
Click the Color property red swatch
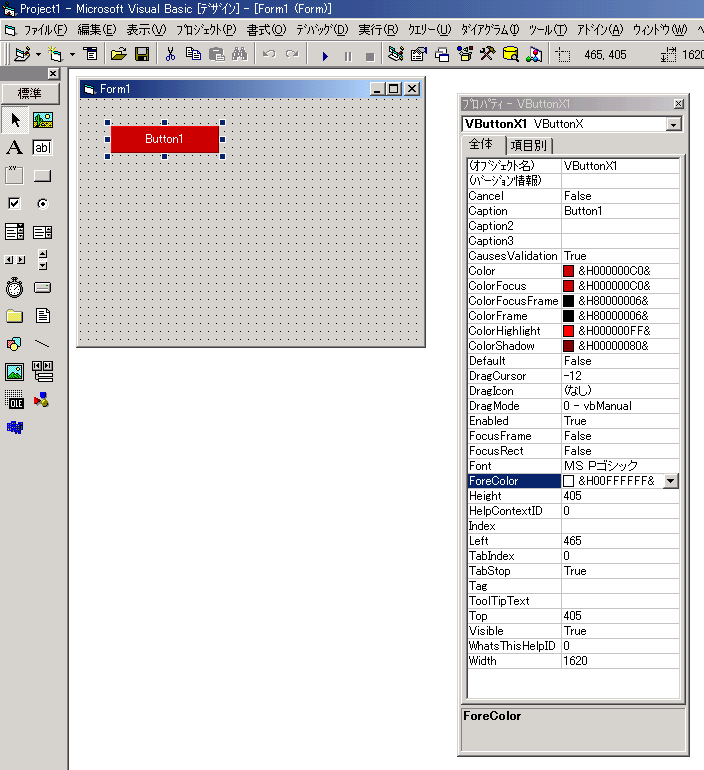tap(569, 271)
